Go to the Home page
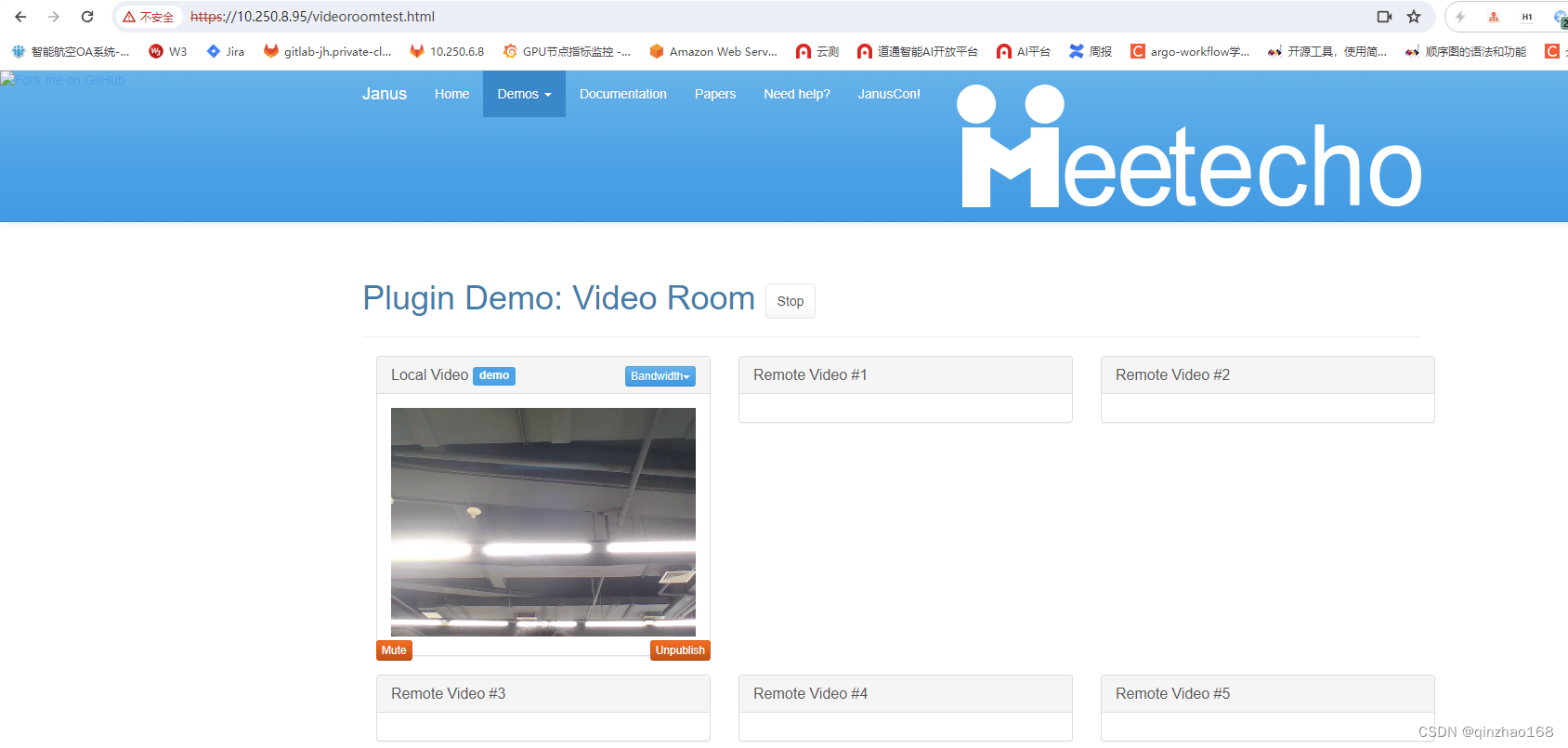 [x=452, y=94]
